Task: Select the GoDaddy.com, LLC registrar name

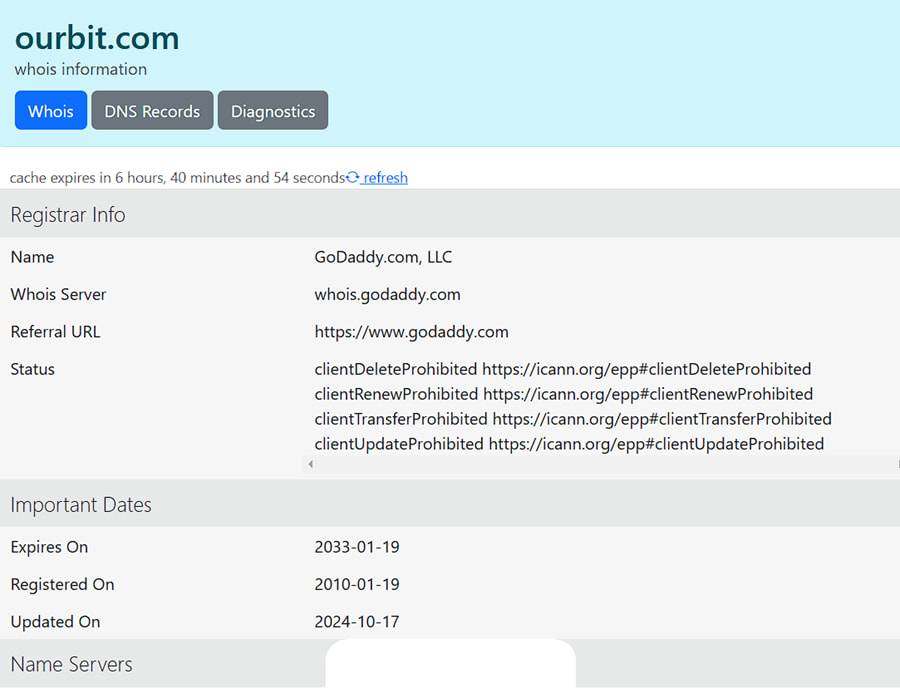Action: (383, 257)
